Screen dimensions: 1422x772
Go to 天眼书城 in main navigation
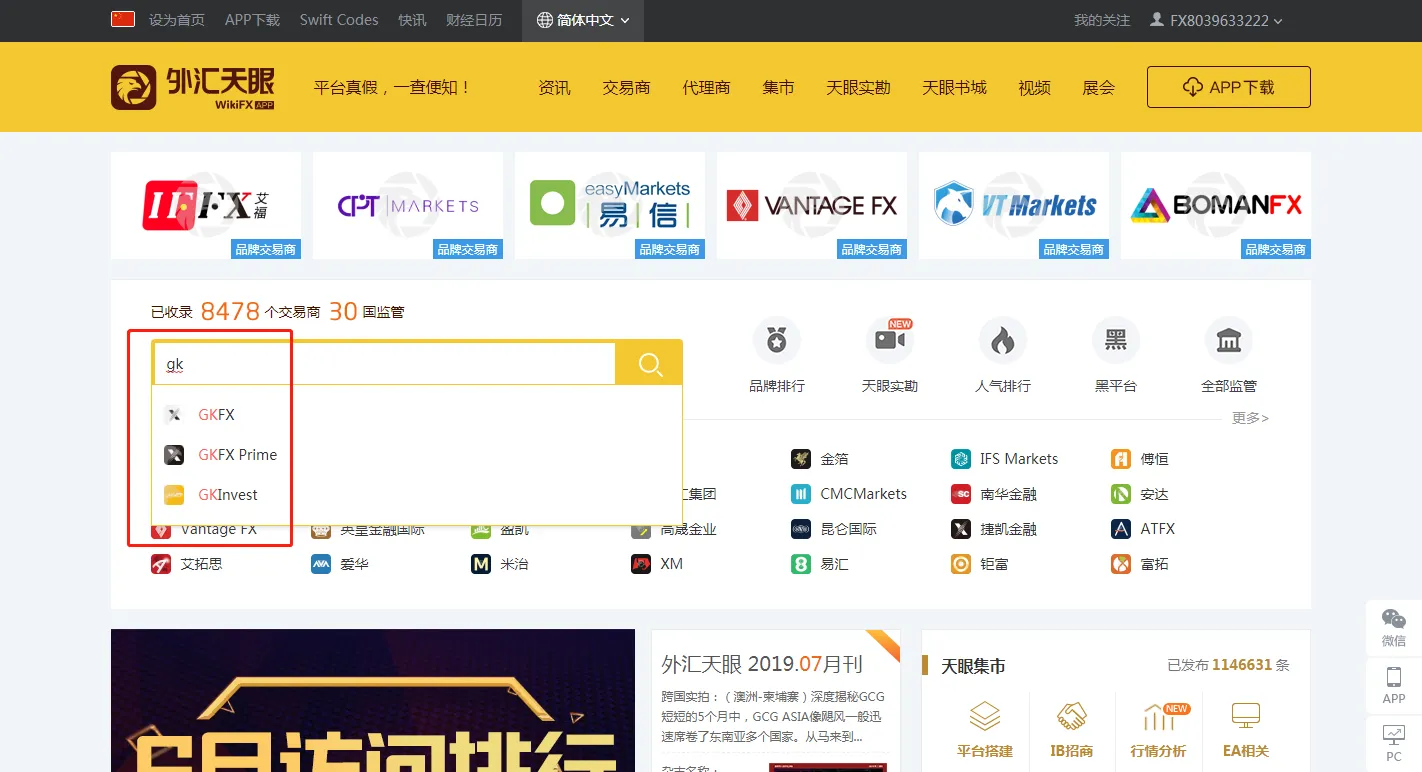pos(954,87)
